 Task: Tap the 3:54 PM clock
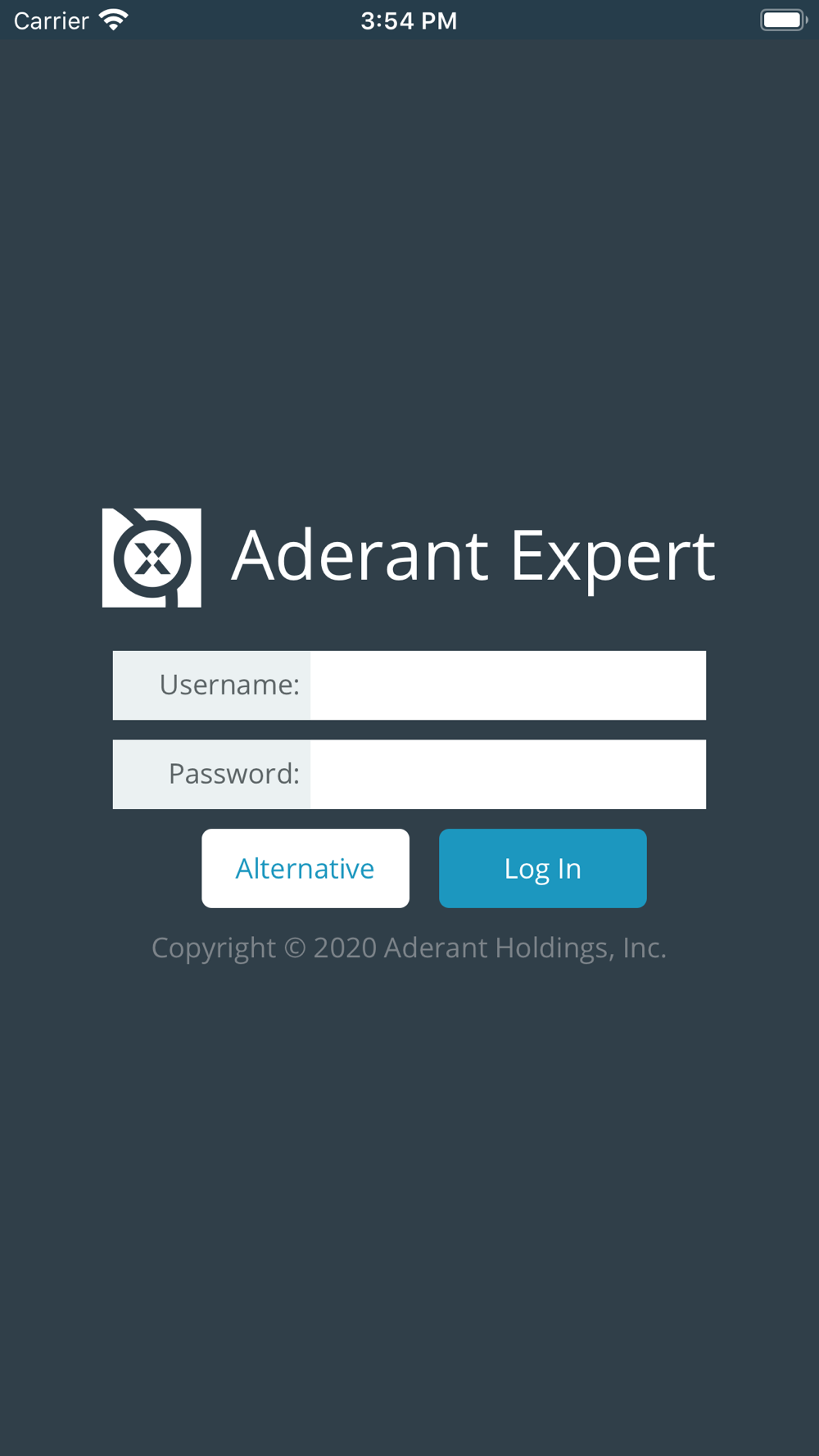[409, 20]
